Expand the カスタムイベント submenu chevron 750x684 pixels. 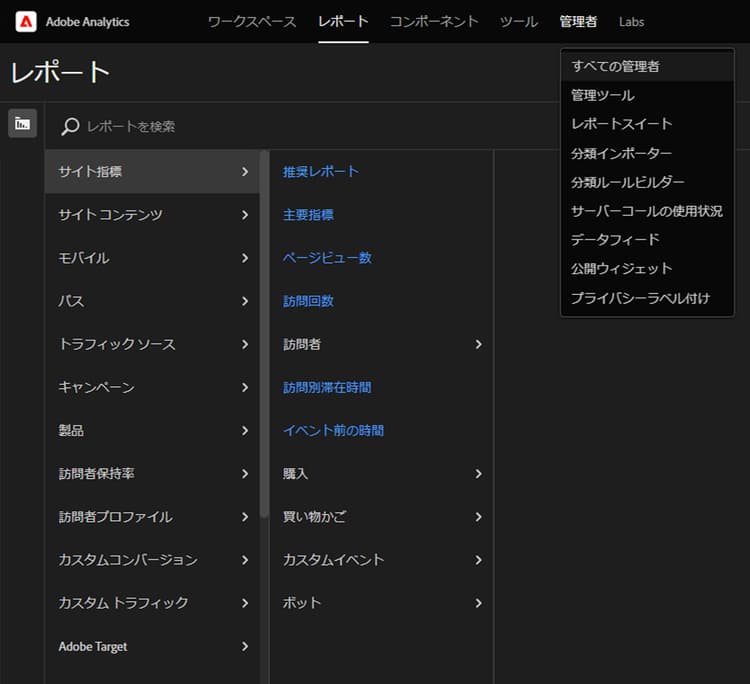478,560
